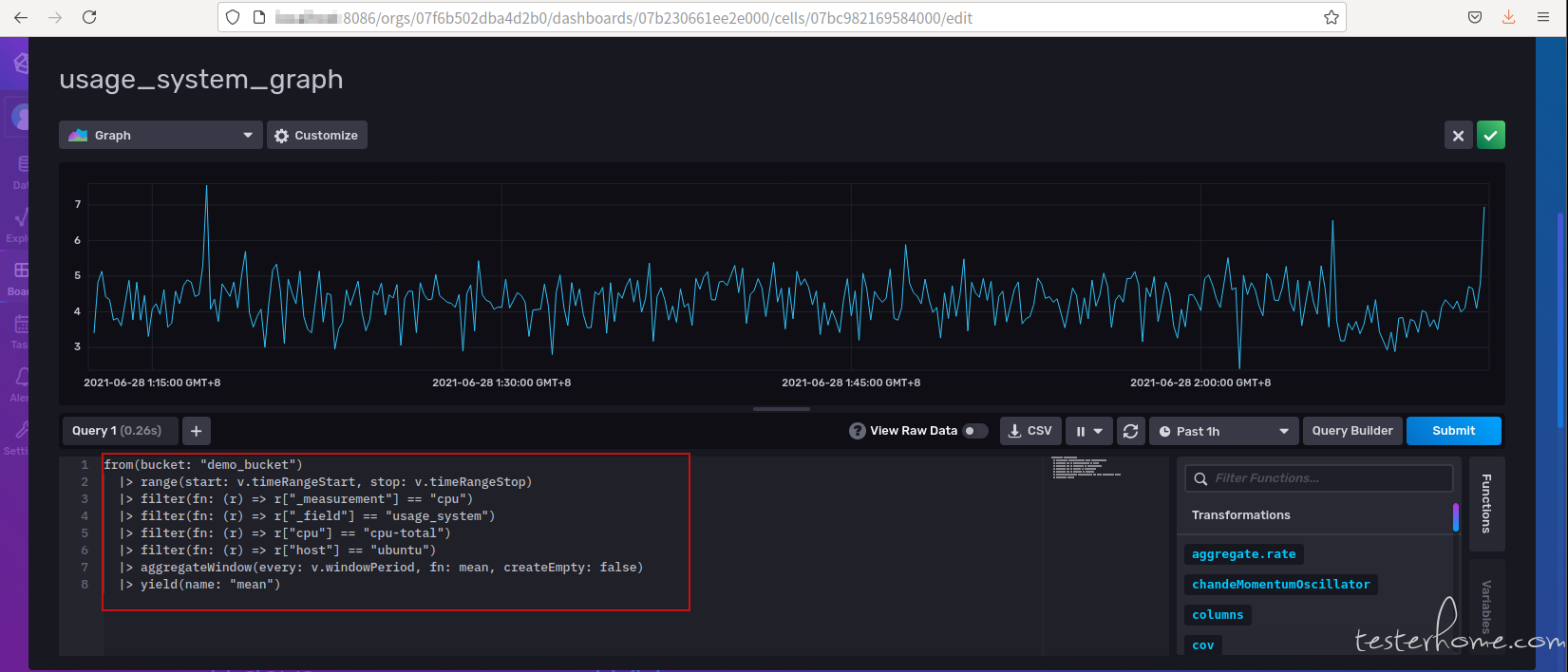Go back to the previous browser page
The image size is (1568, 672).
coord(21,17)
